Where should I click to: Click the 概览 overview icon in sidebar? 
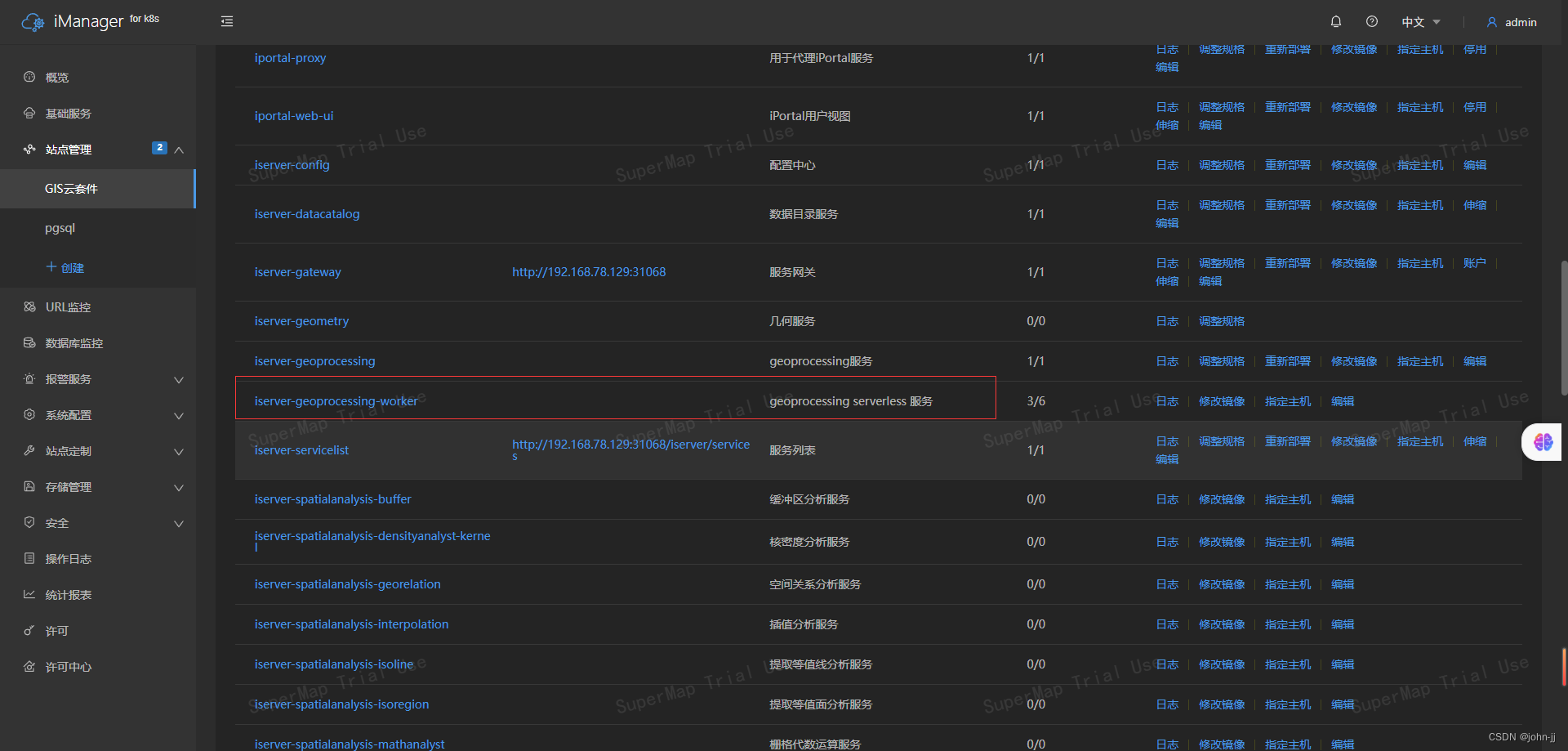tap(29, 77)
